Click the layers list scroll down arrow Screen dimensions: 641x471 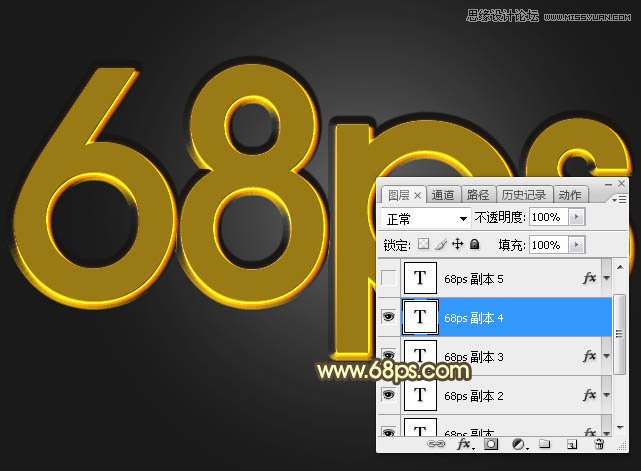pos(620,428)
